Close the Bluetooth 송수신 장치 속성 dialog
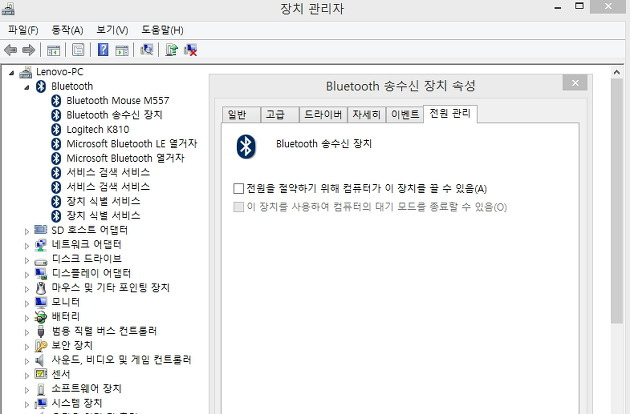The width and height of the screenshot is (630, 414). (575, 83)
